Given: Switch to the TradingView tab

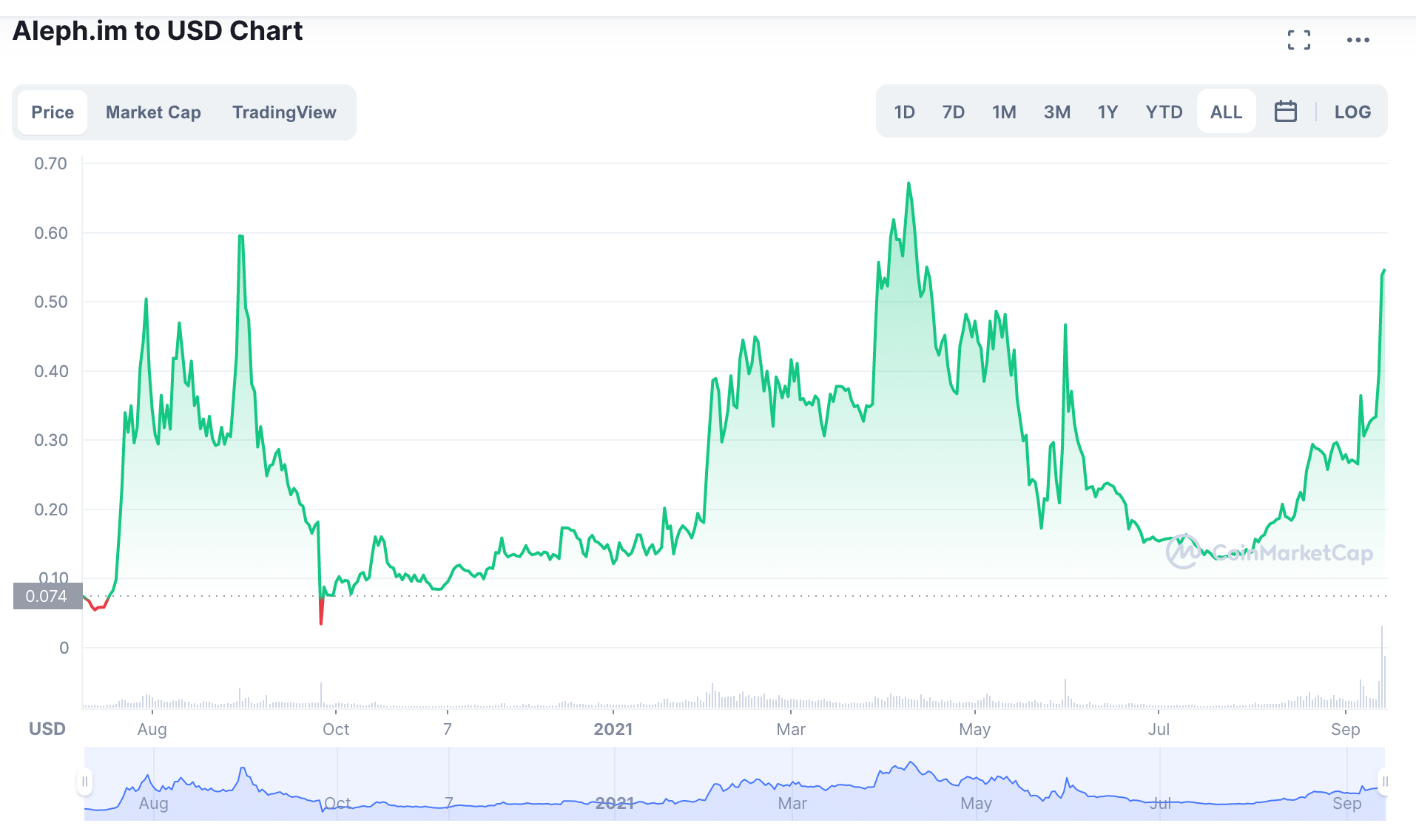Looking at the screenshot, I should click(284, 112).
